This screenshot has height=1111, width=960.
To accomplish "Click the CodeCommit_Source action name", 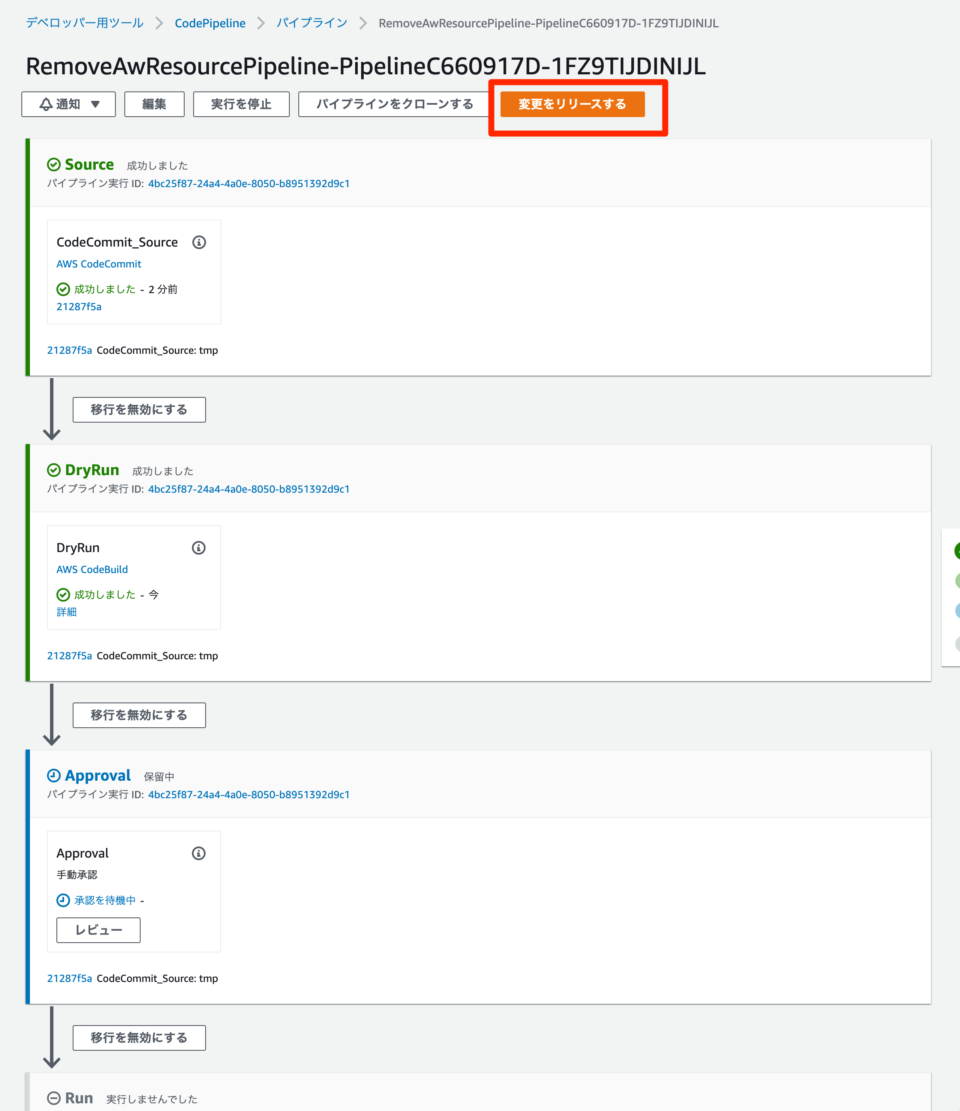I will [117, 242].
